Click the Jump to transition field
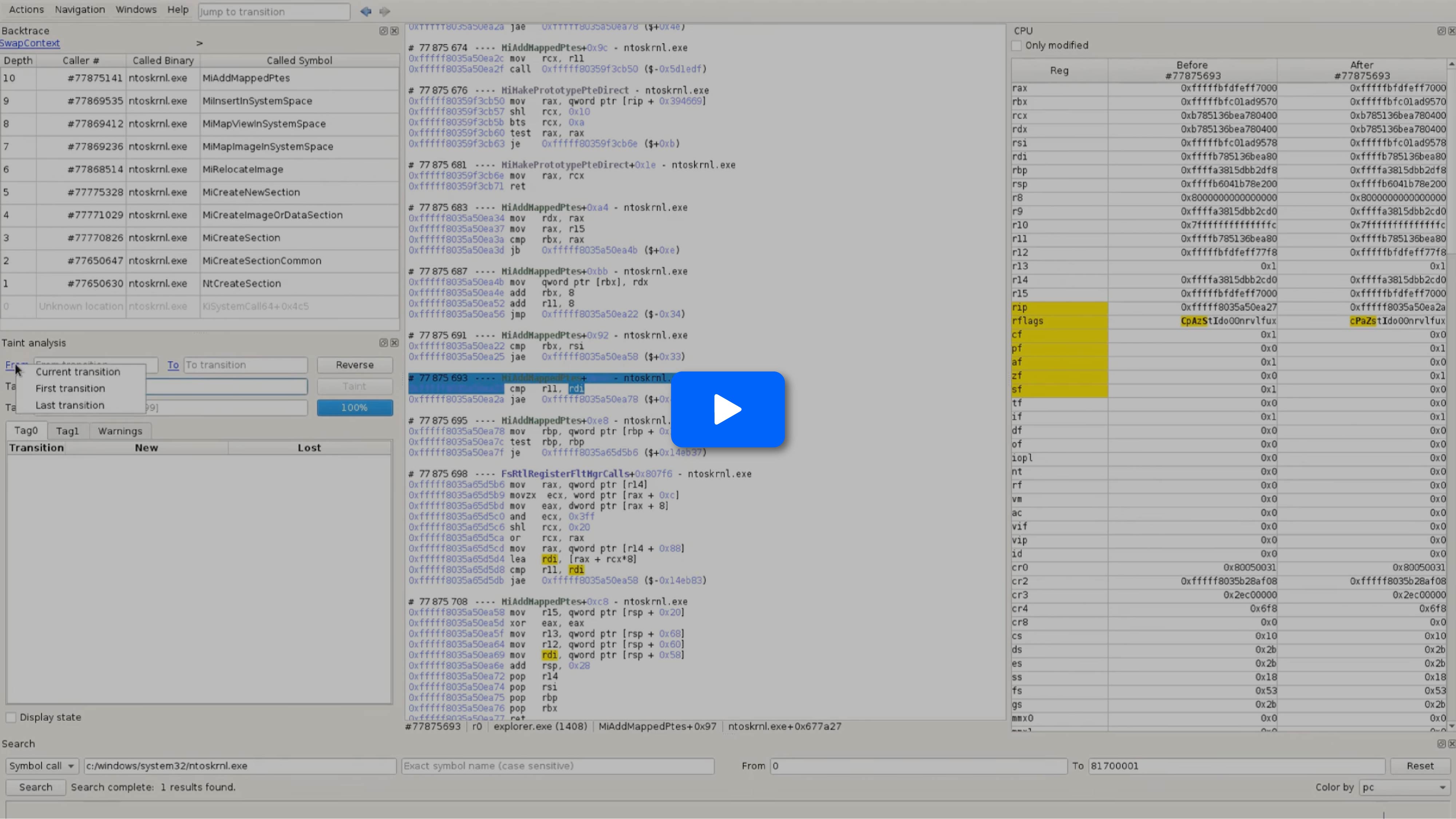Screen dimensions: 1456x819 274,12
